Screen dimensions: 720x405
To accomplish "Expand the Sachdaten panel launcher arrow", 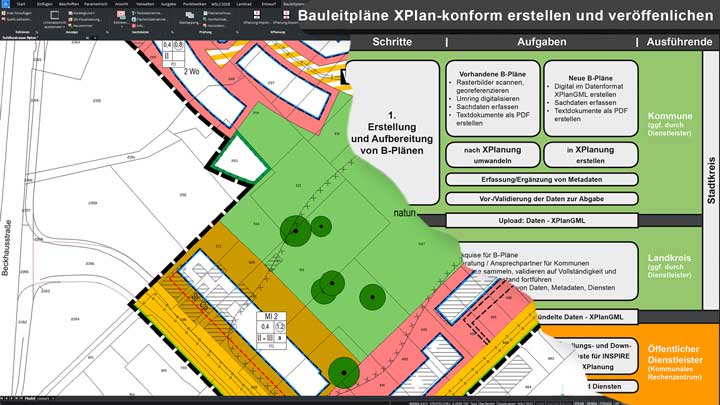I will pos(172,32).
